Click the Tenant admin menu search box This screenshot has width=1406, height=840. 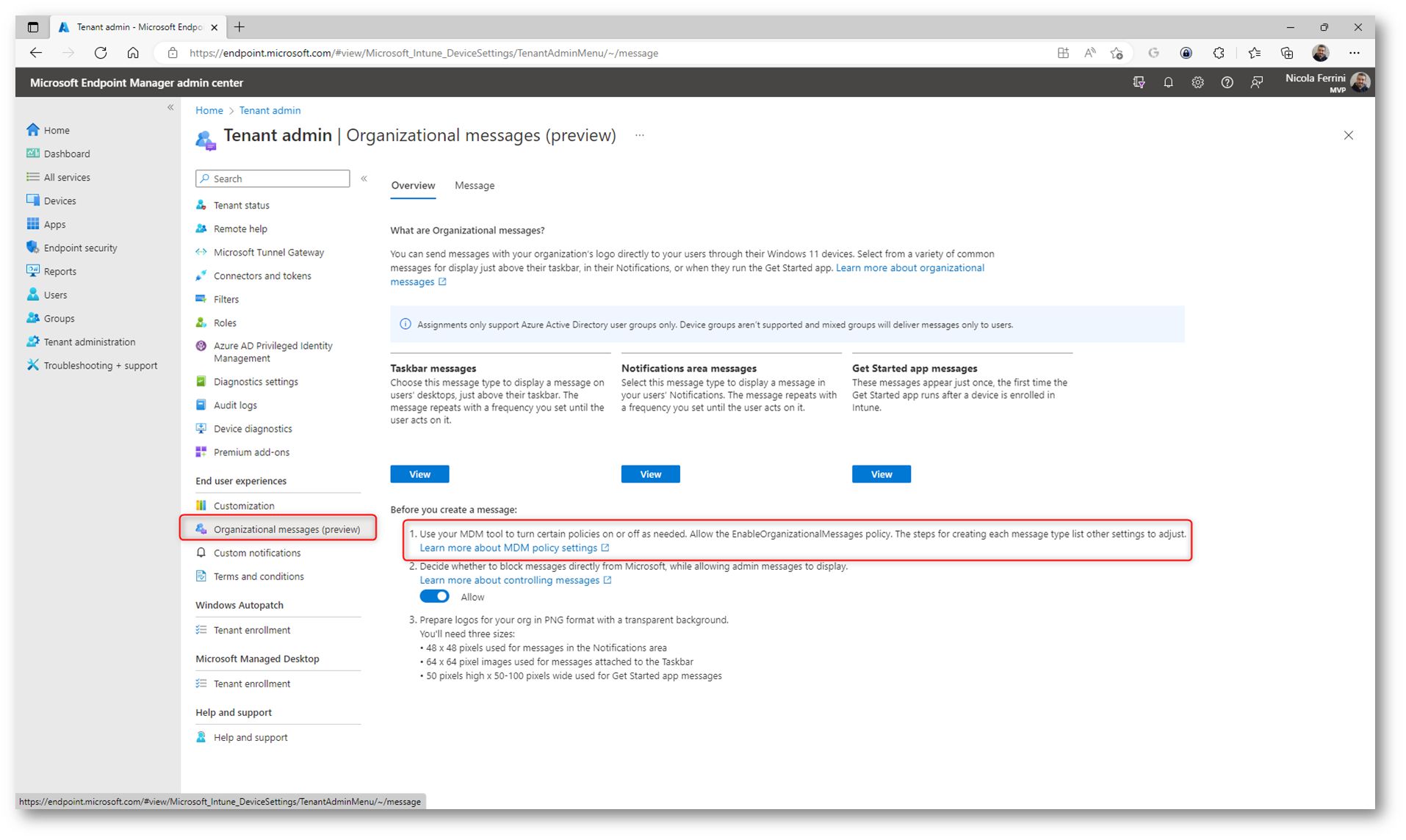273,178
